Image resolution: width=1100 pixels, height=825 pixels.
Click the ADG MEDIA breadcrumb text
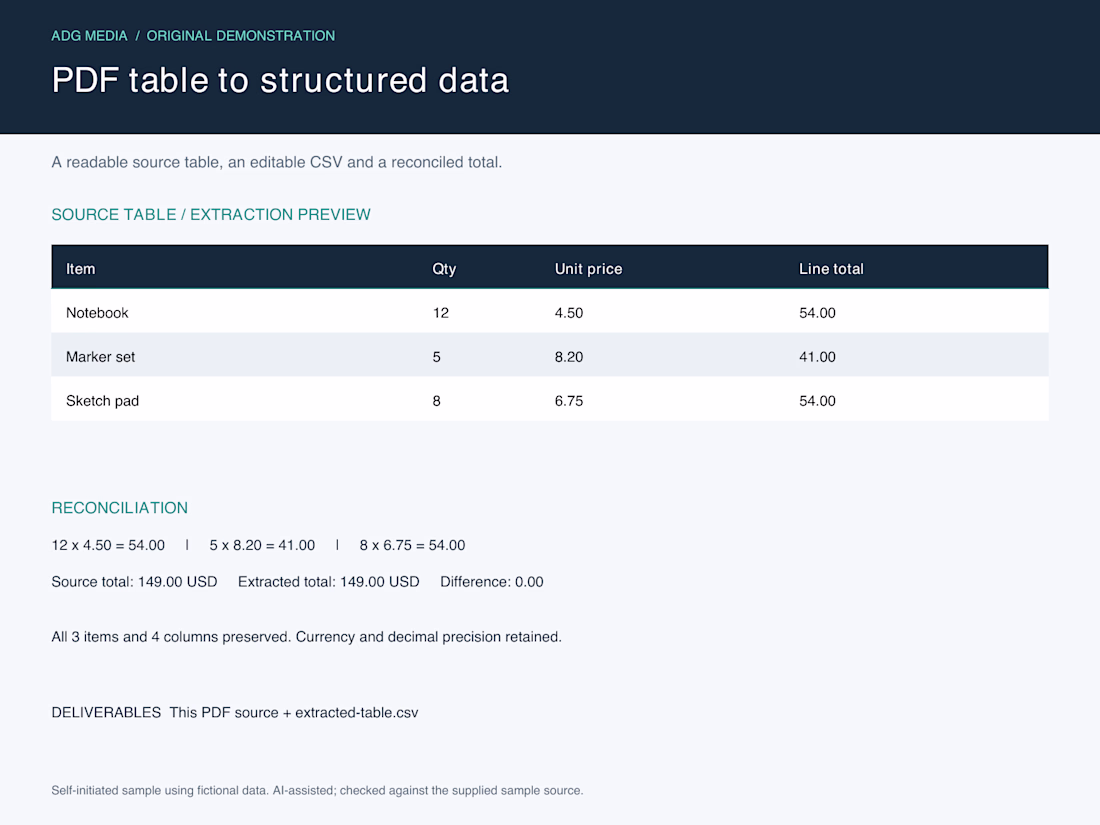89,36
